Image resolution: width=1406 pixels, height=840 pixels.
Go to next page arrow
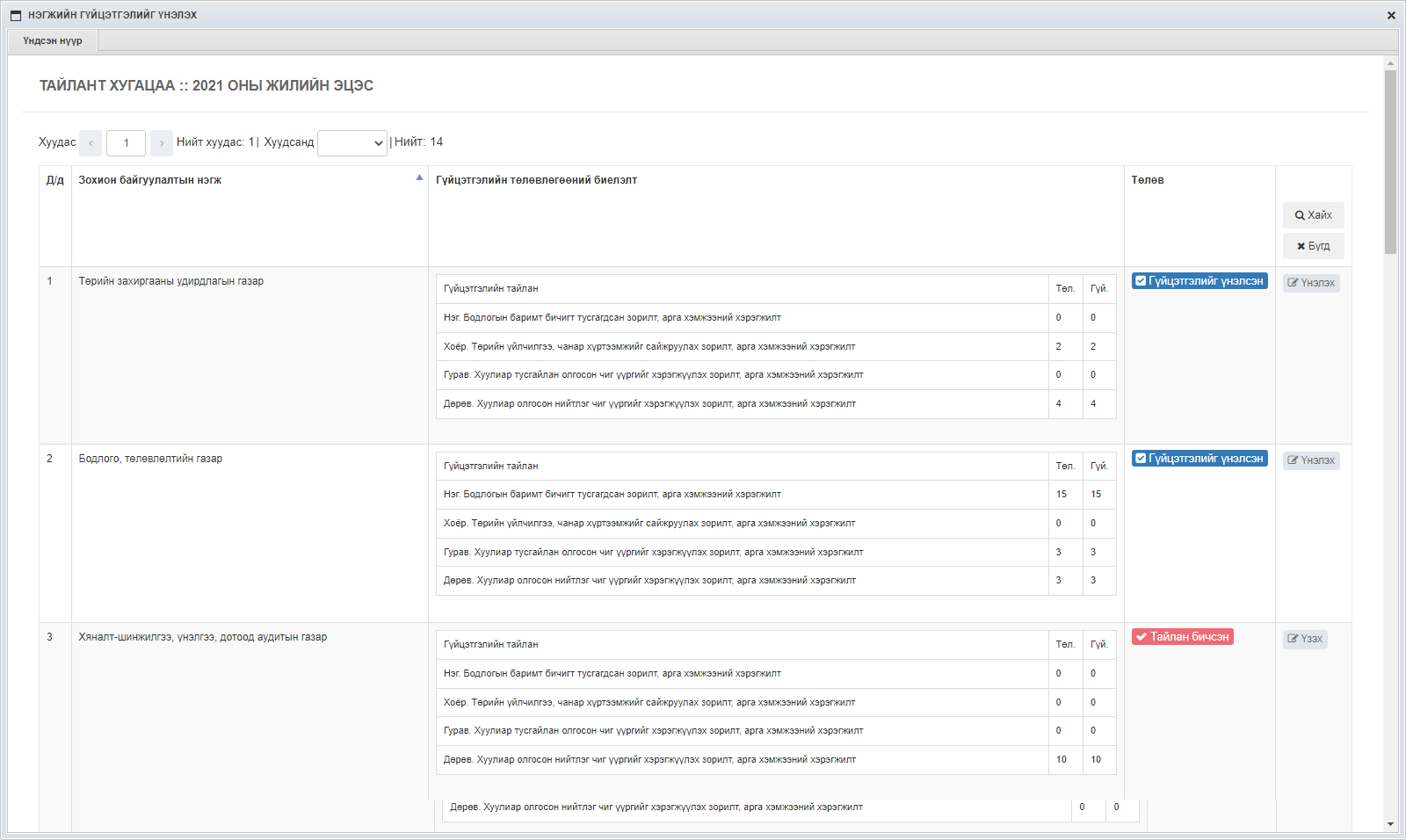(162, 143)
